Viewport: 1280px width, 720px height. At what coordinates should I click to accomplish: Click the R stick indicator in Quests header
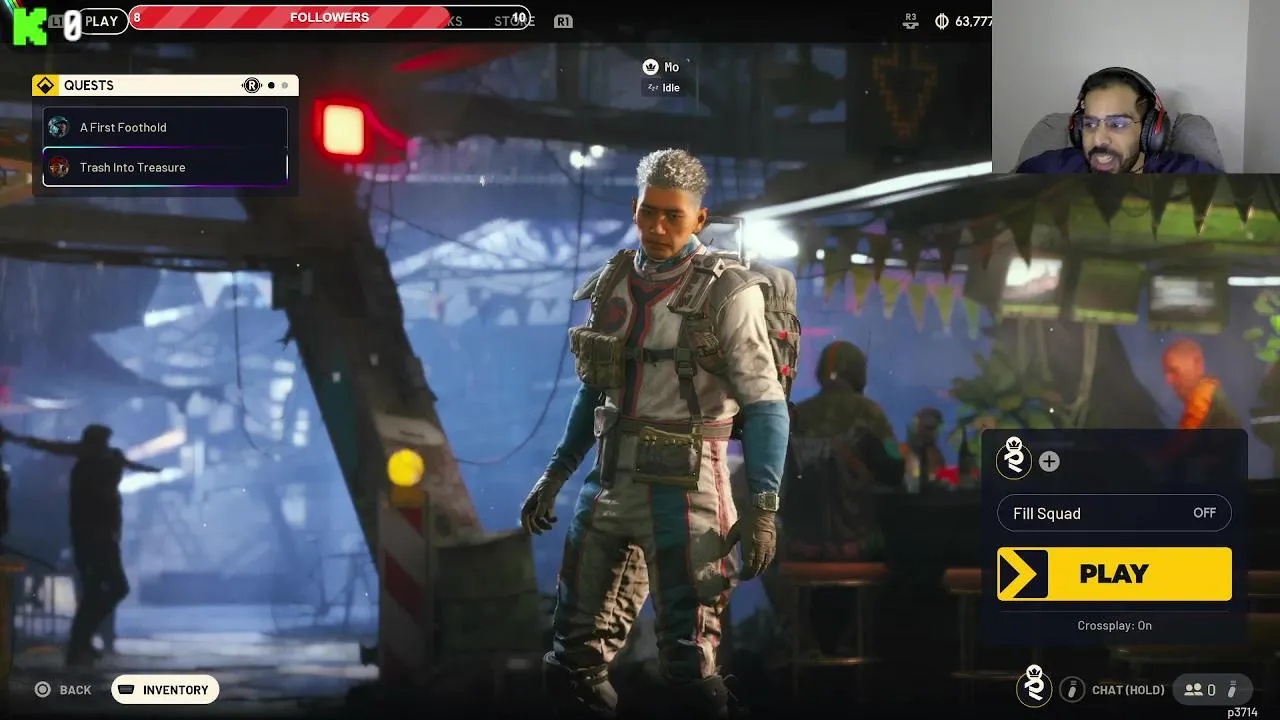point(252,86)
